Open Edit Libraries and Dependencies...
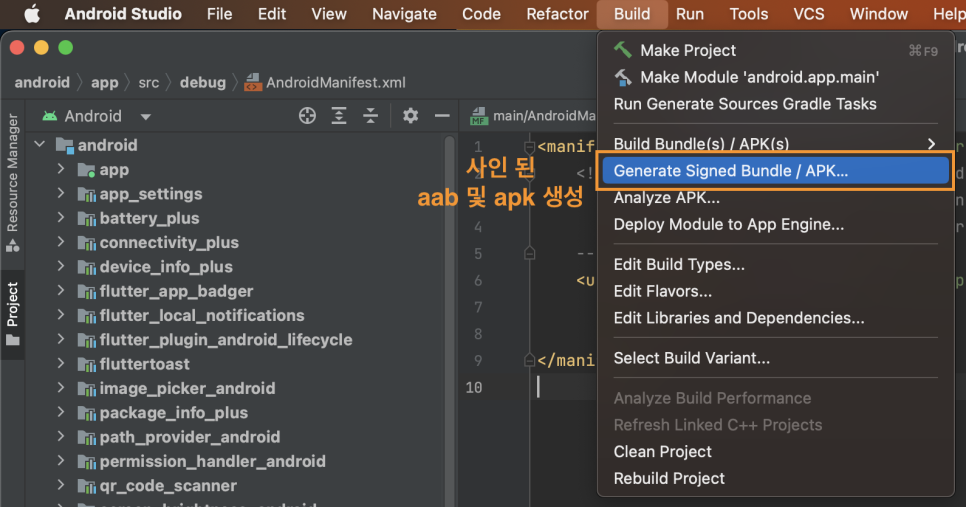Screen dimensions: 966x507 tap(776, 318)
